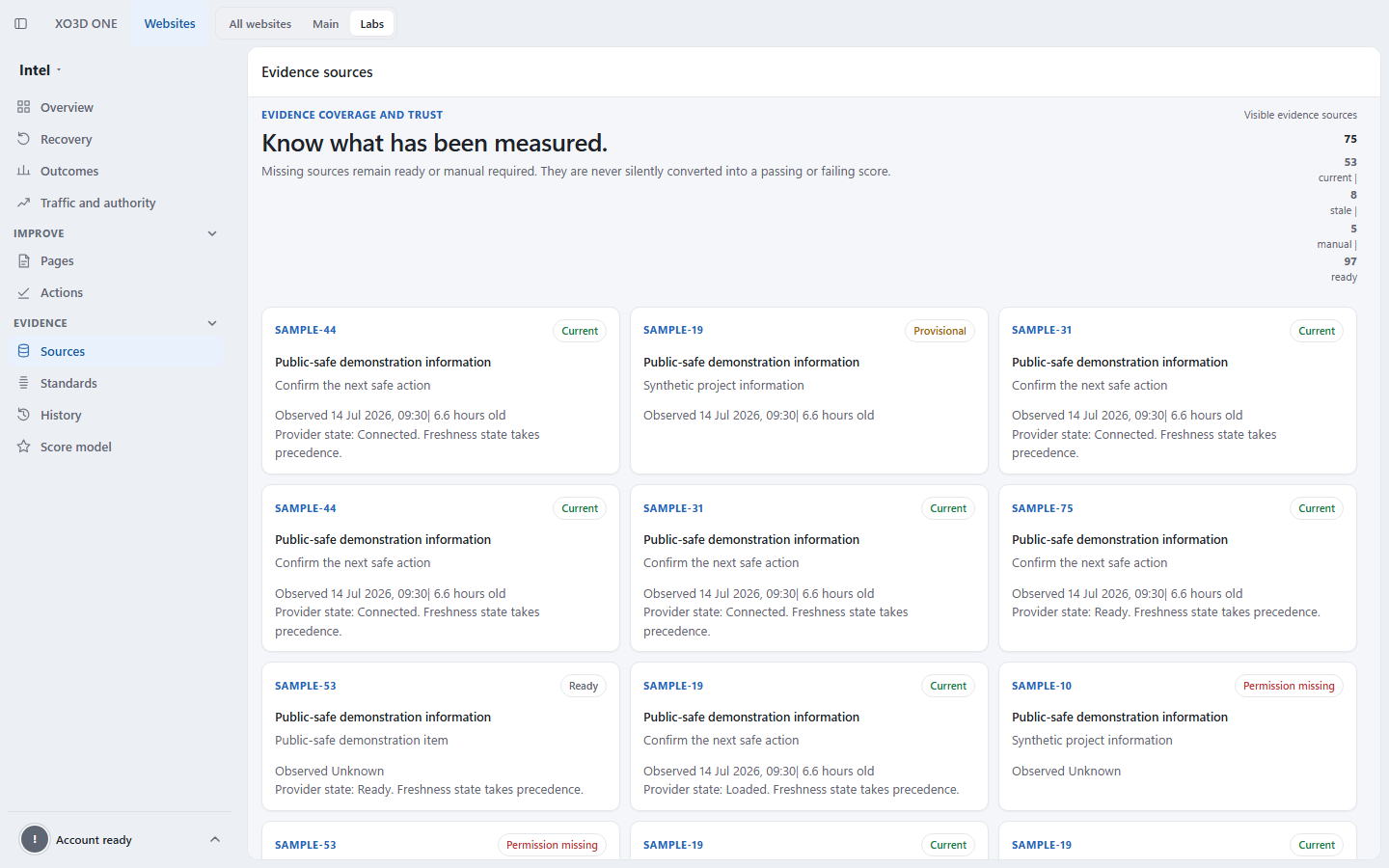Click the Account ready alert icon
This screenshot has height=868, width=1389.
pyautogui.click(x=35, y=840)
